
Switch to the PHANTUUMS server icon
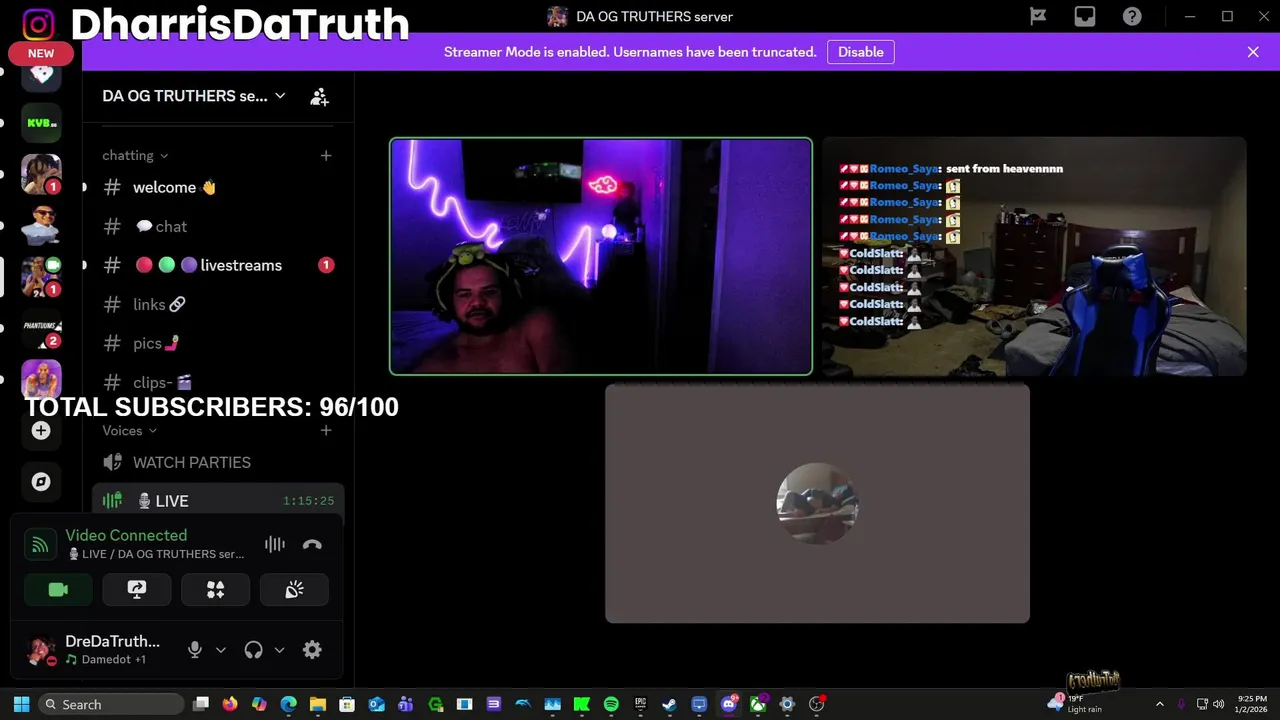tap(41, 328)
